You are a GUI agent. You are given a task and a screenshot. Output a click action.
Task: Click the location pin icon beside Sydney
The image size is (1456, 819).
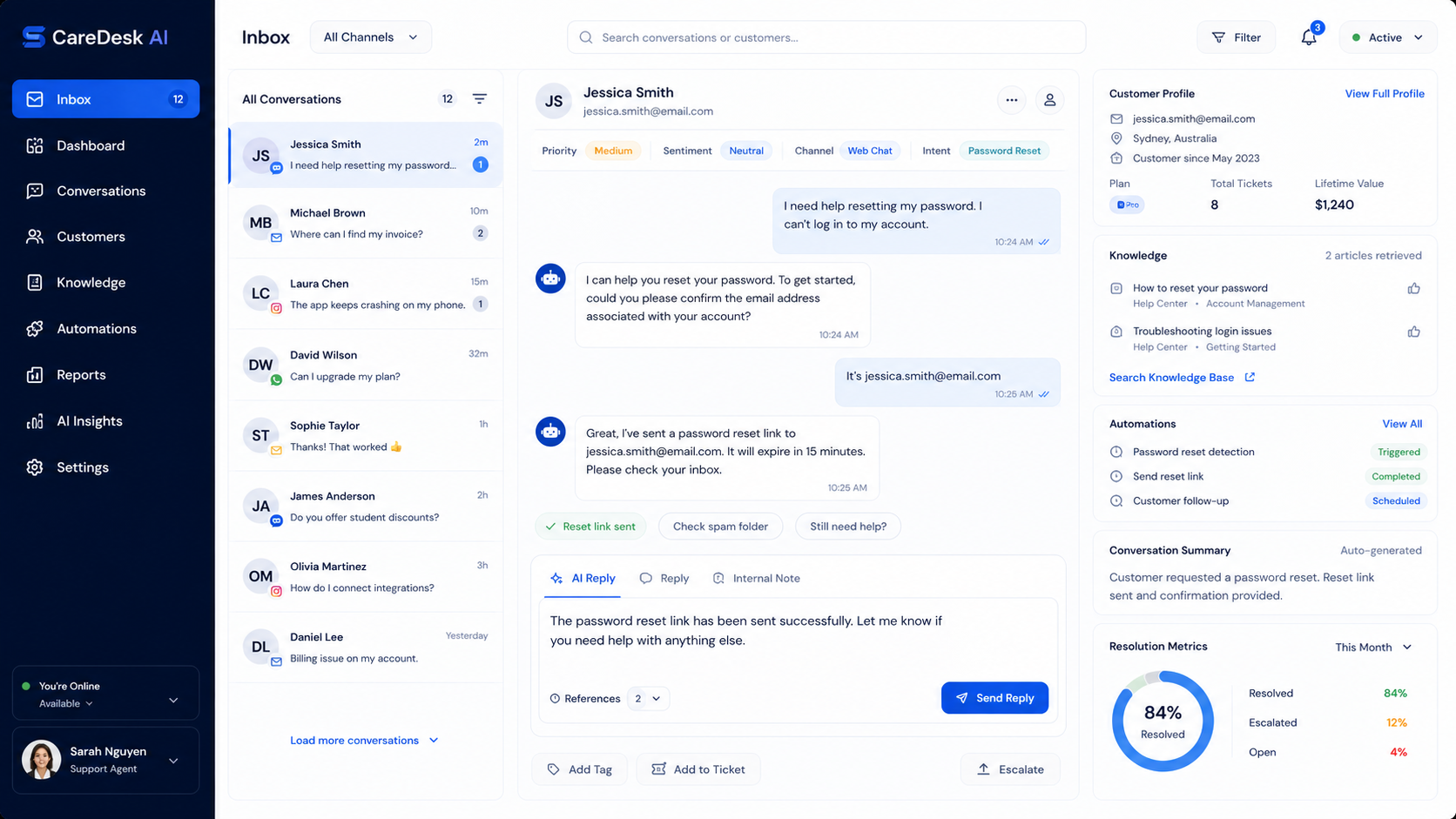coord(1116,138)
